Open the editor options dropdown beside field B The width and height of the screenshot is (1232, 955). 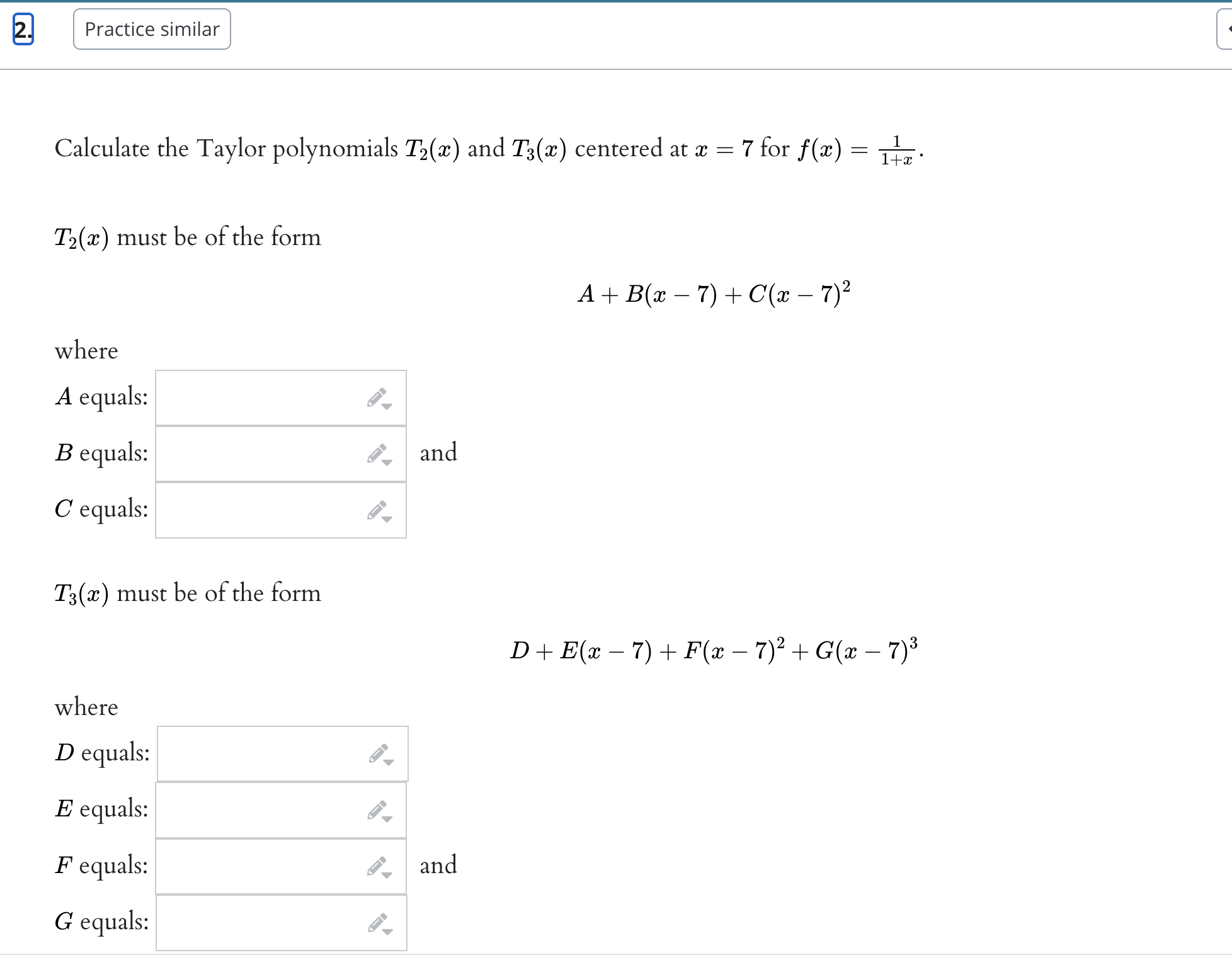(x=387, y=462)
